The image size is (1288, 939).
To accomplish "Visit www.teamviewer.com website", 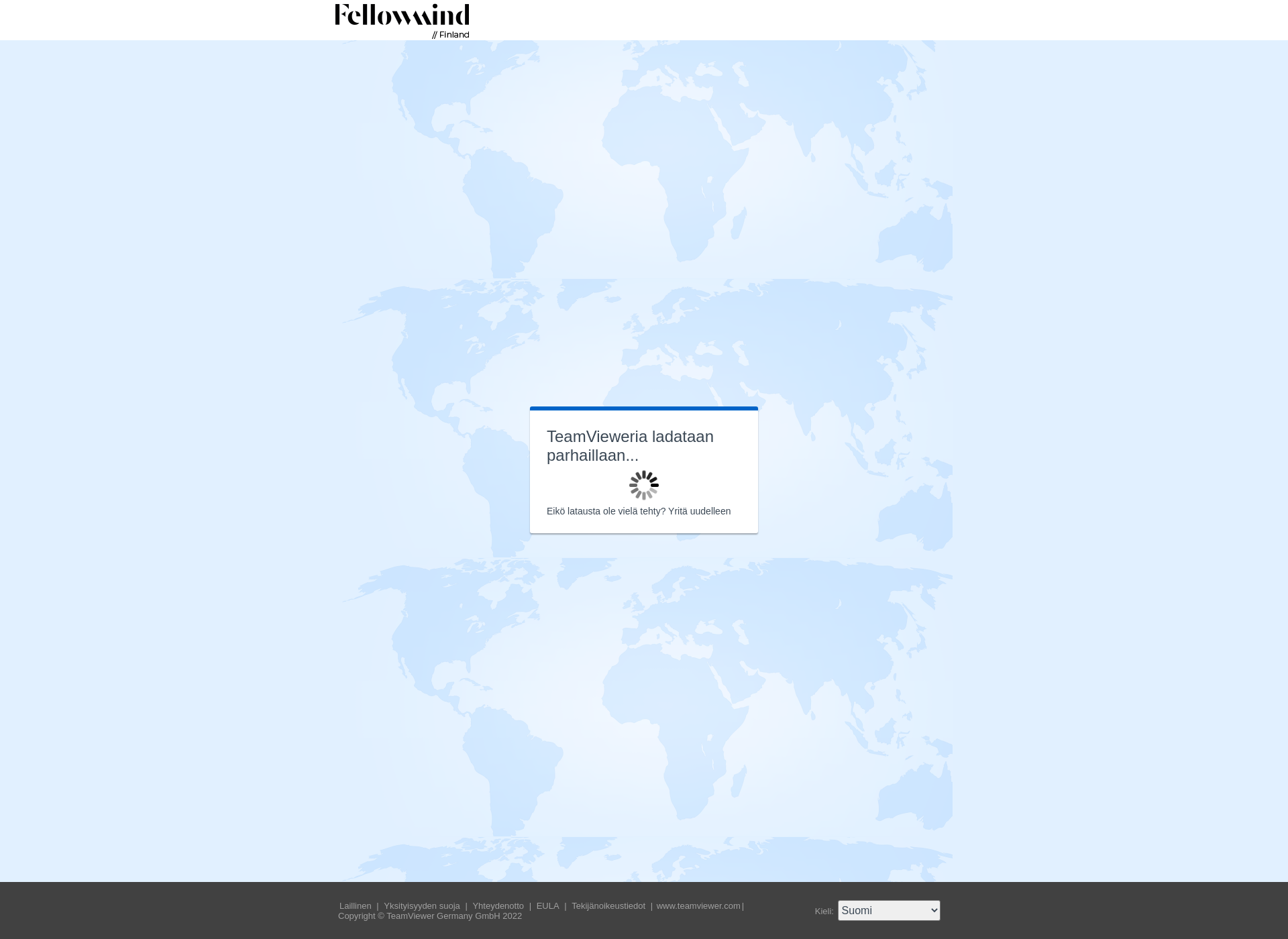I will coord(698,906).
